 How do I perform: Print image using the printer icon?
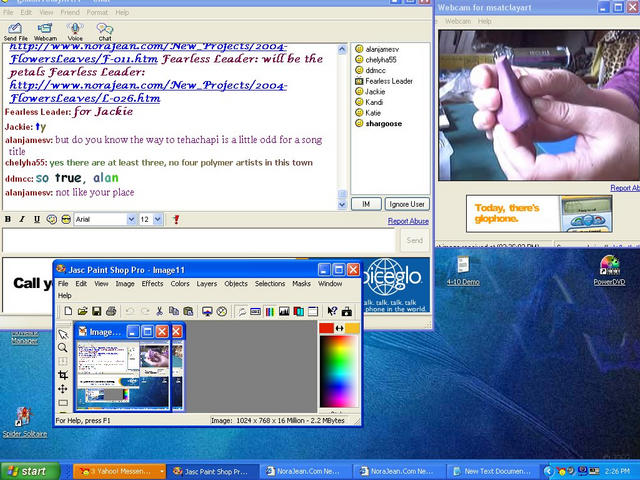click(111, 311)
